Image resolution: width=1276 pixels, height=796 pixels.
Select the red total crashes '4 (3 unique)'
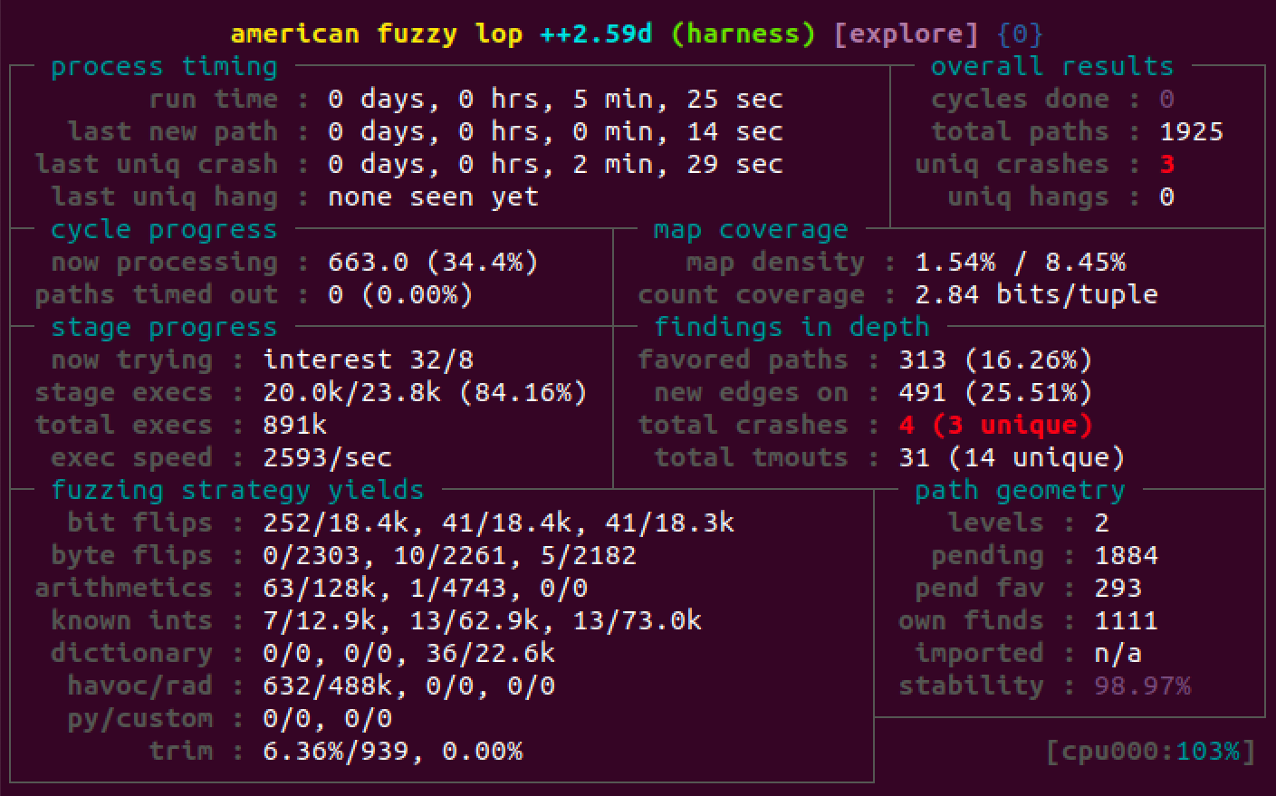pyautogui.click(x=995, y=425)
